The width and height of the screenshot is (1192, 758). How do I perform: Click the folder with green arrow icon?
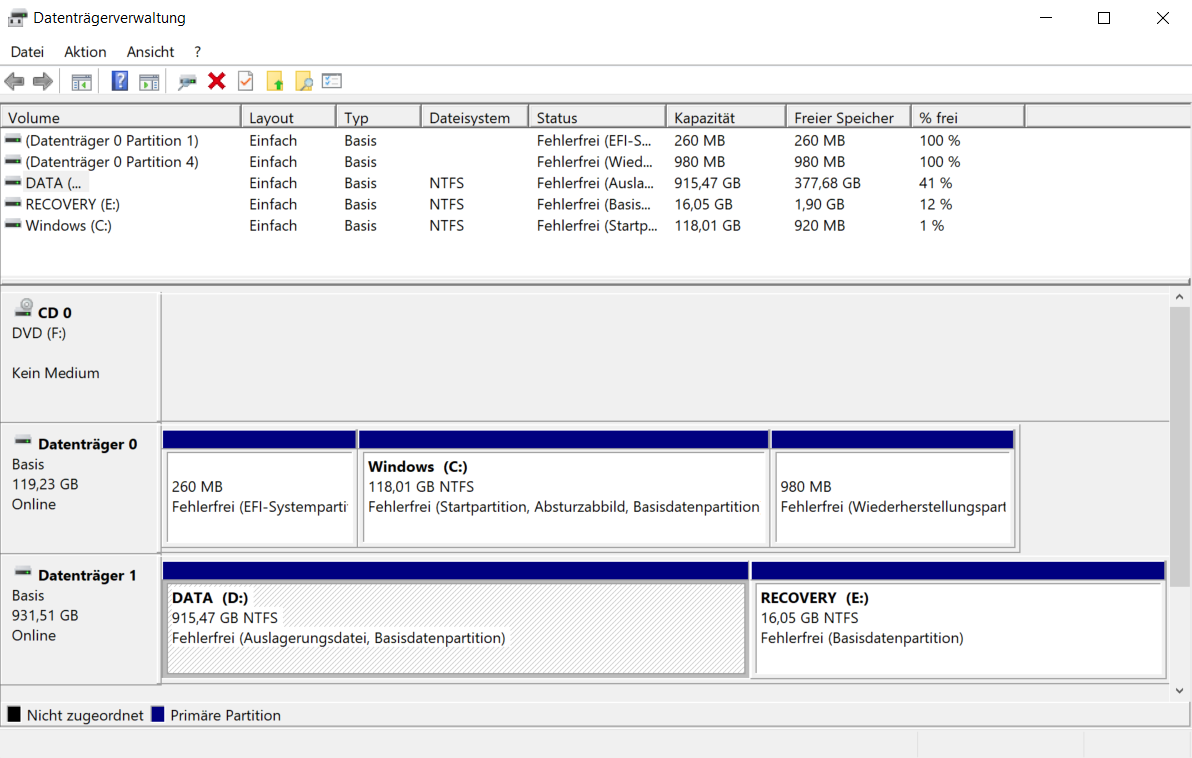tap(275, 81)
